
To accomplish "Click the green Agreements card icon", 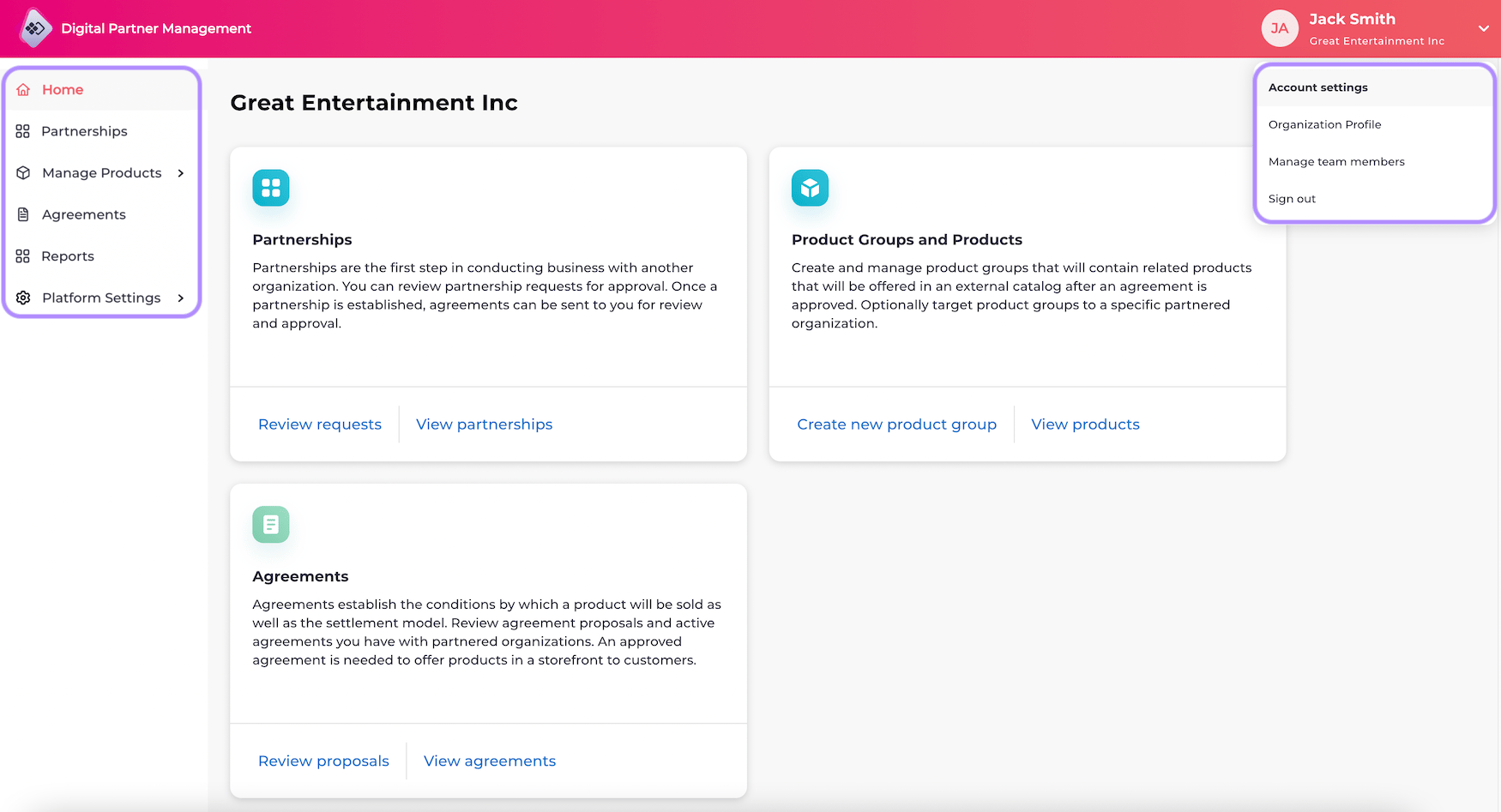I will 271,524.
